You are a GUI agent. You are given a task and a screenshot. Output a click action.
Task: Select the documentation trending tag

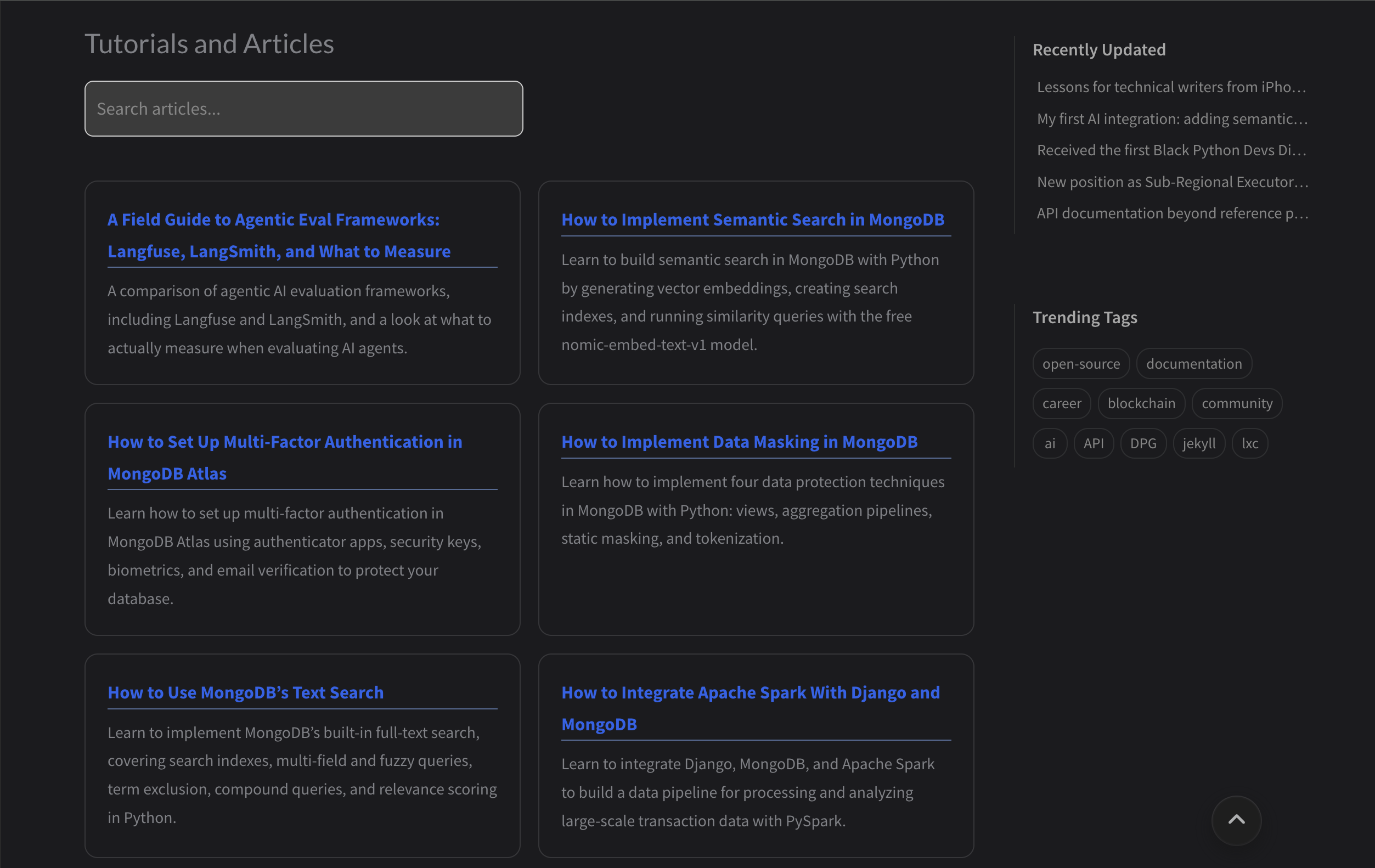click(1194, 364)
